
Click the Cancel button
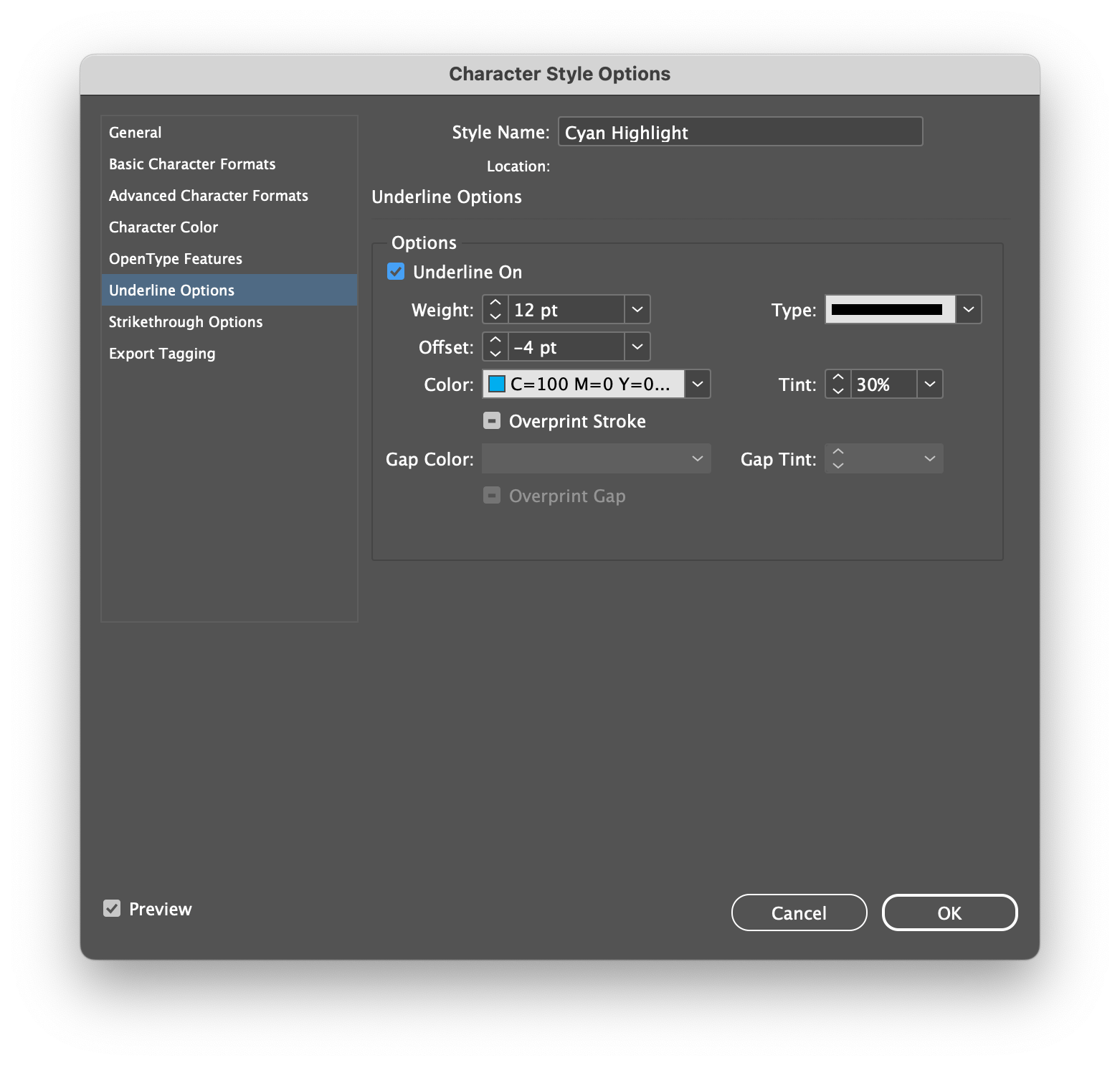click(x=799, y=912)
